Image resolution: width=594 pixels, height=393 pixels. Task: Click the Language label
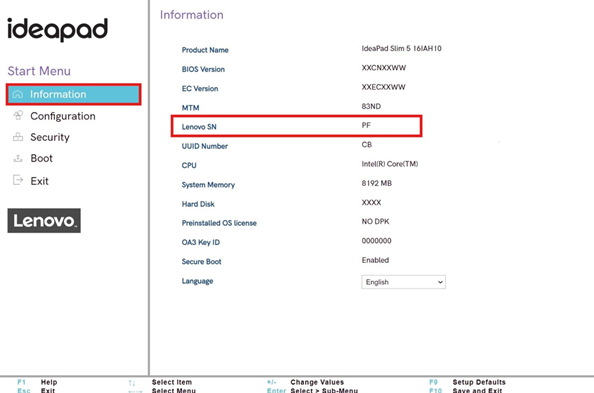197,281
